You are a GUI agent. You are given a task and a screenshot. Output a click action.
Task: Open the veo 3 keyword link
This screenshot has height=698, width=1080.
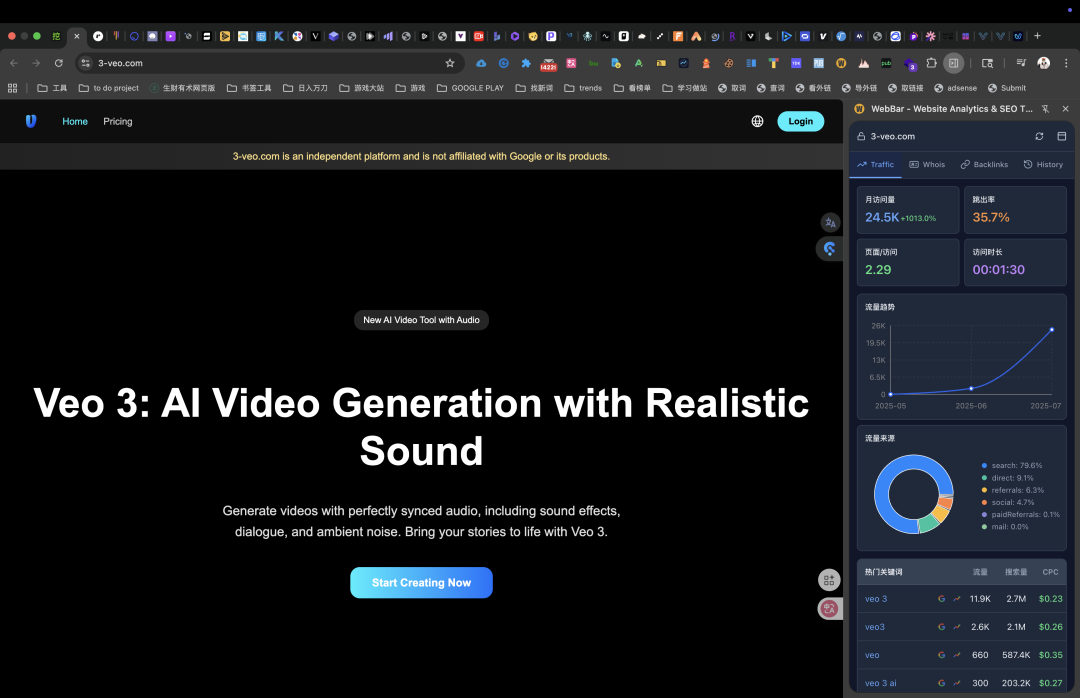[x=876, y=599]
